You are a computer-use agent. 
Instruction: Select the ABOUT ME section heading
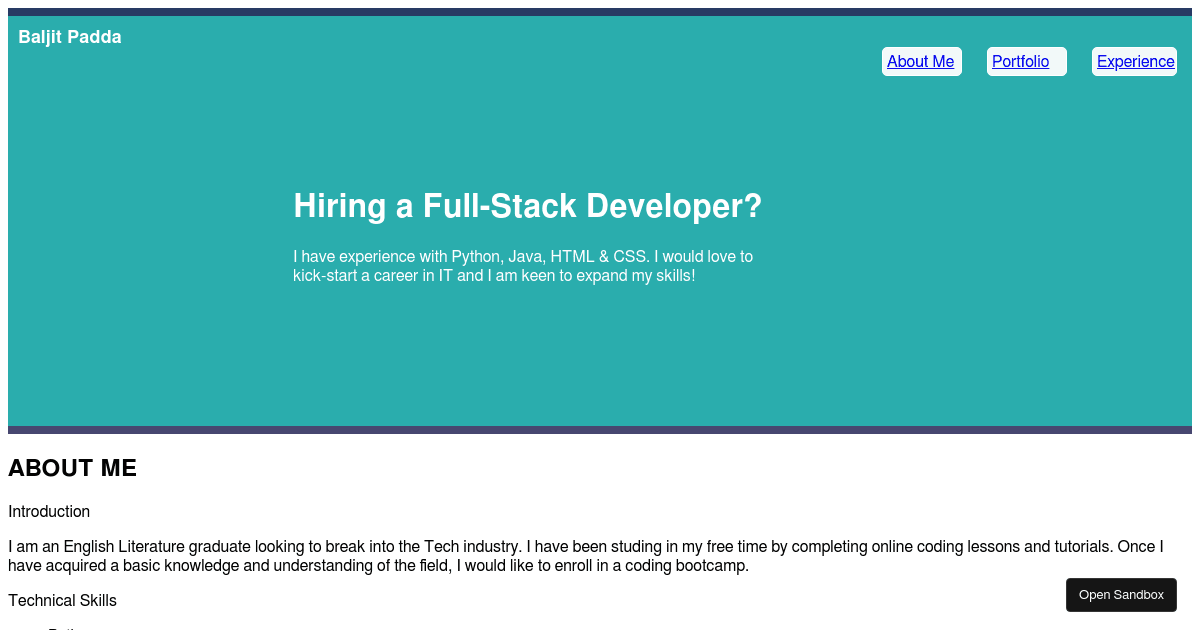(x=72, y=468)
